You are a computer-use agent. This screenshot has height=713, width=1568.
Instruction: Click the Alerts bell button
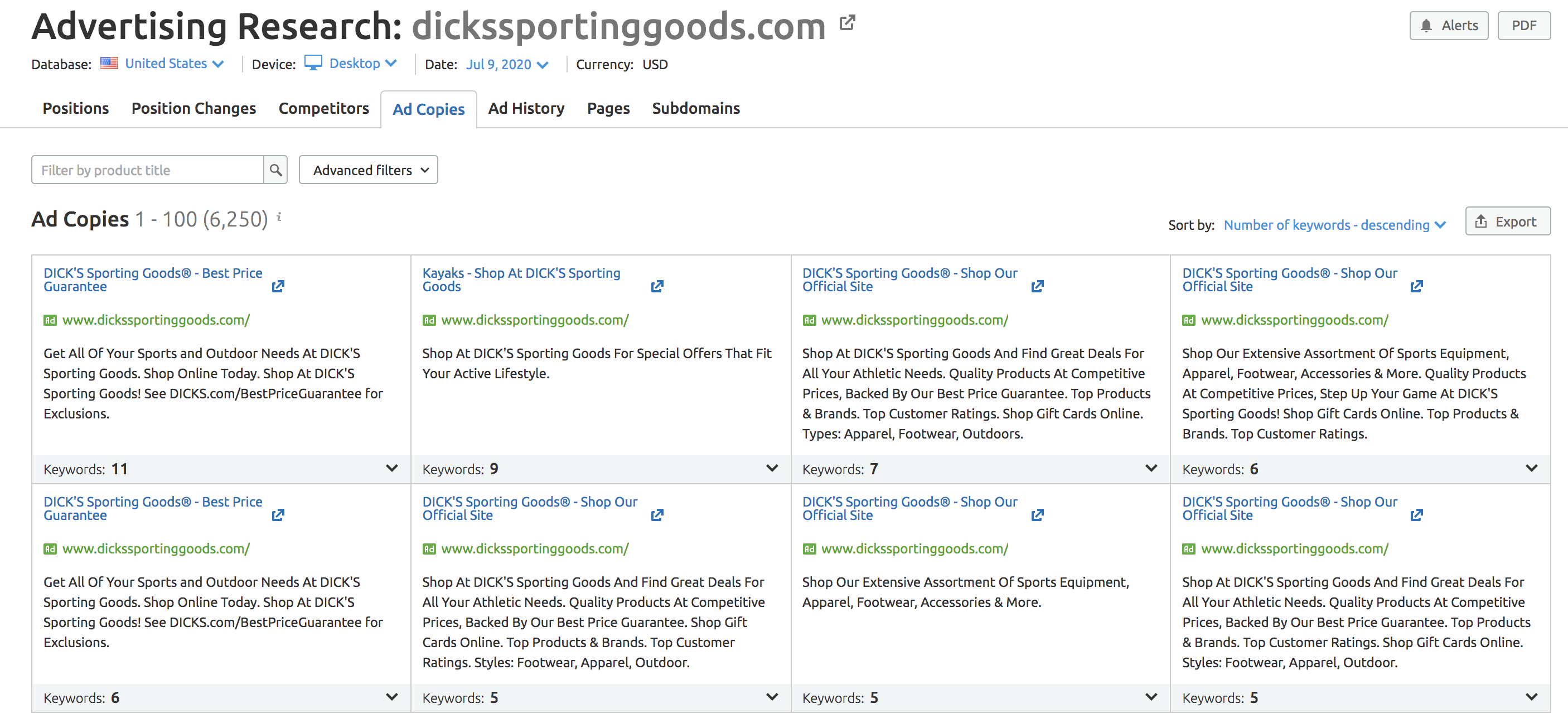point(1449,26)
